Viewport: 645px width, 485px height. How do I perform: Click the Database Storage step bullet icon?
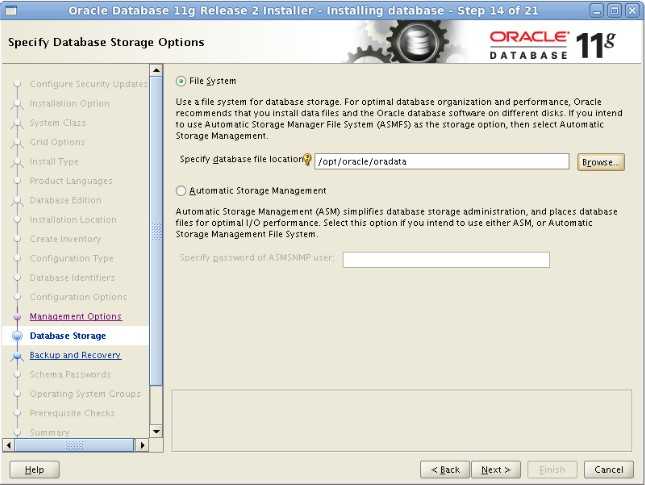(17, 336)
